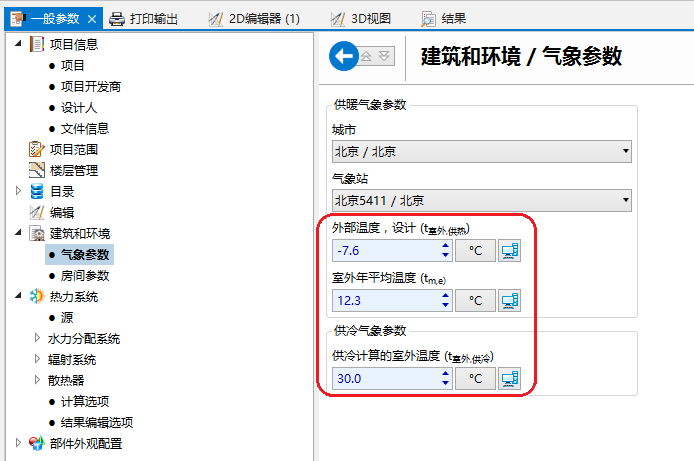This screenshot has width=694, height=461.
Task: Expand the 目录 tree node
Action: point(19,191)
